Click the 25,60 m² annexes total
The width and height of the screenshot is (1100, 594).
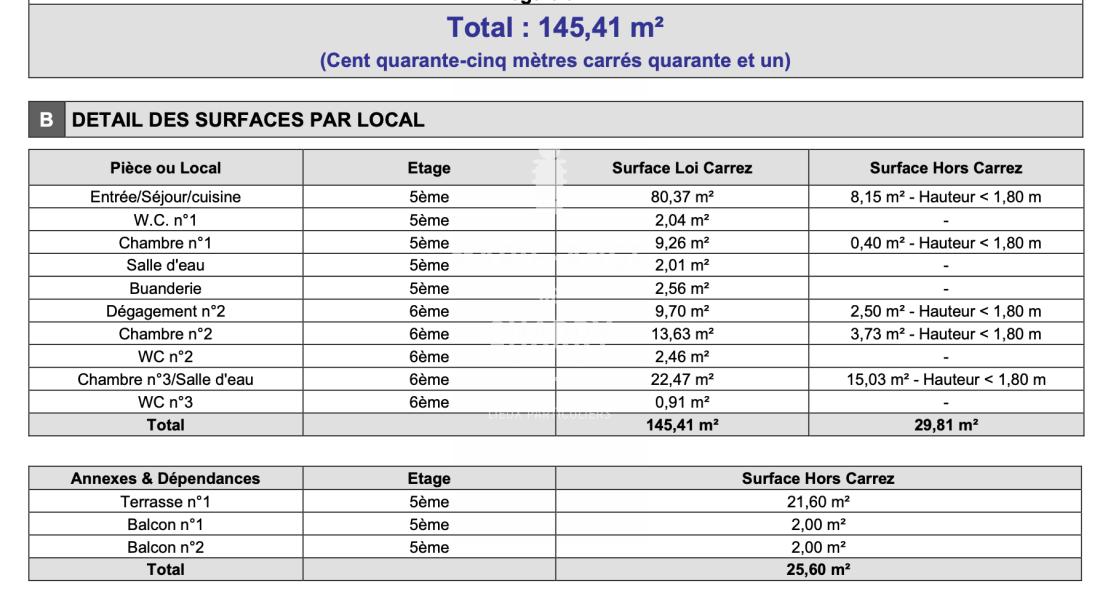click(818, 569)
